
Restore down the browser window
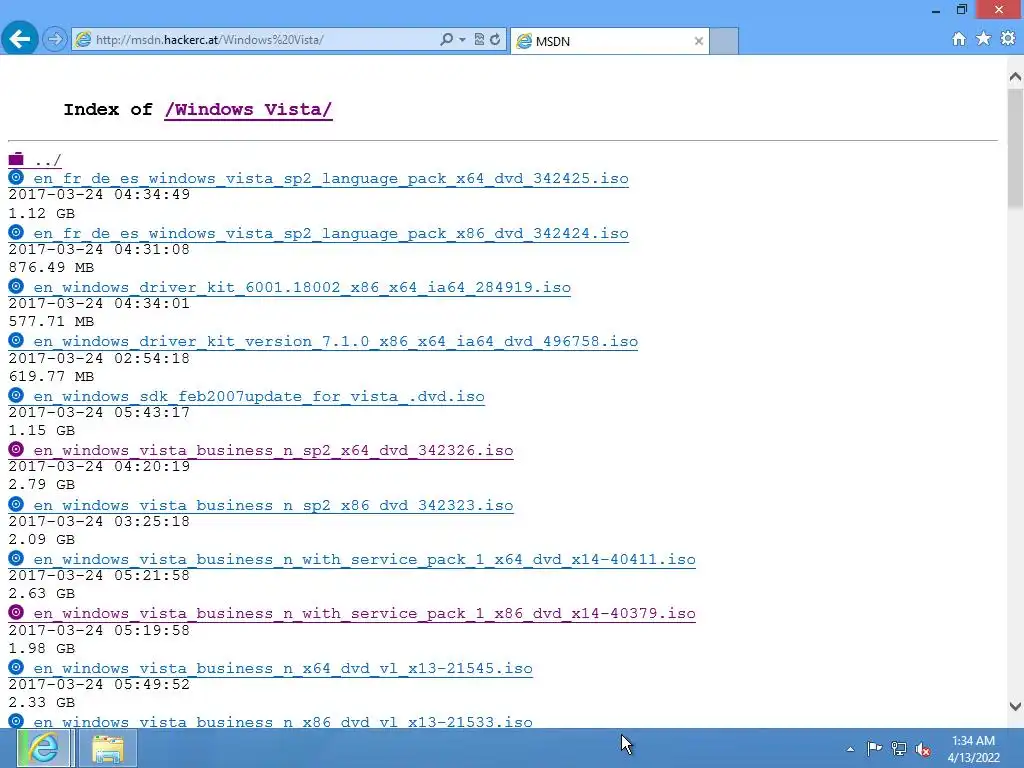[x=962, y=9]
